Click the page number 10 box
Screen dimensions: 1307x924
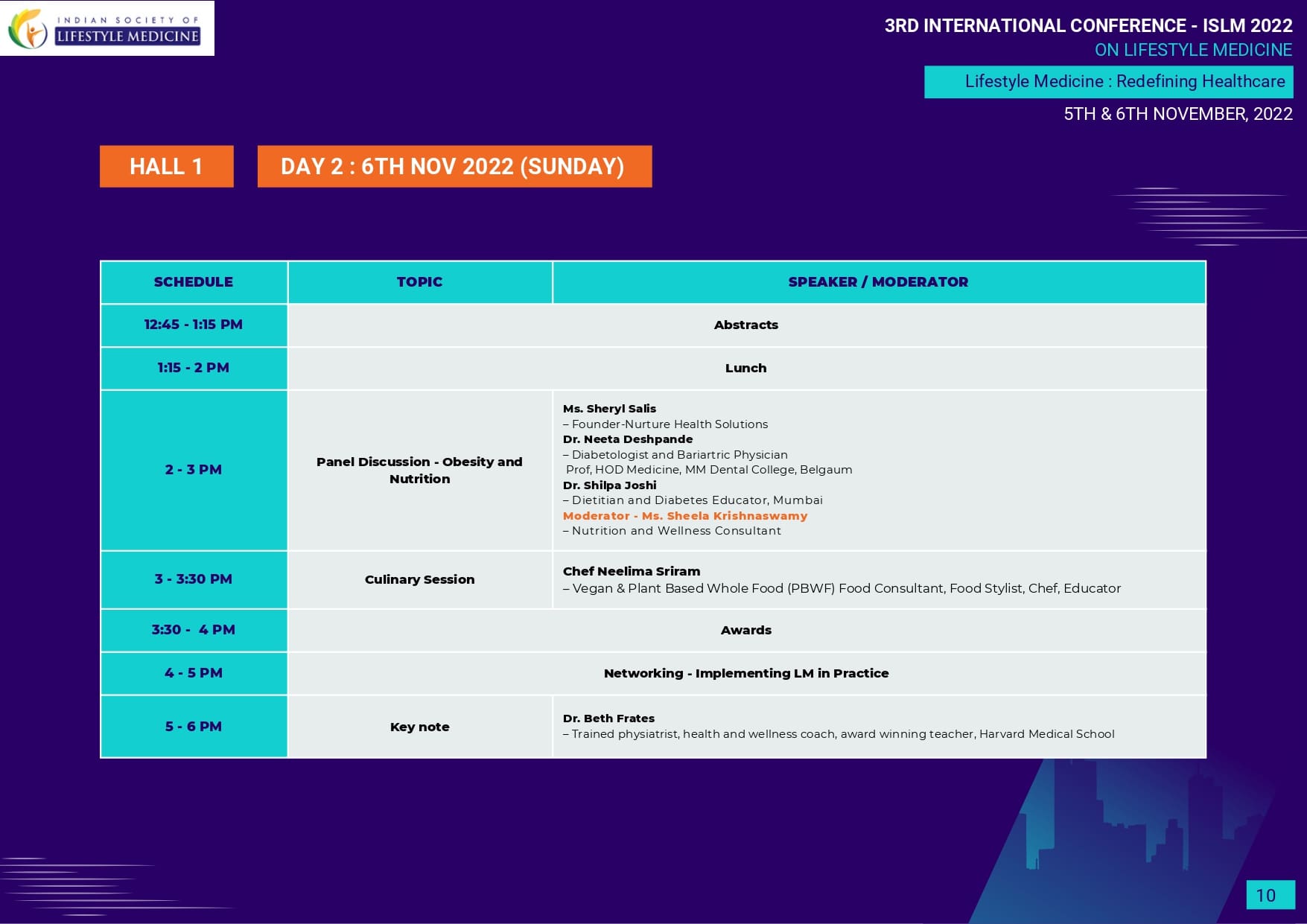point(1269,895)
